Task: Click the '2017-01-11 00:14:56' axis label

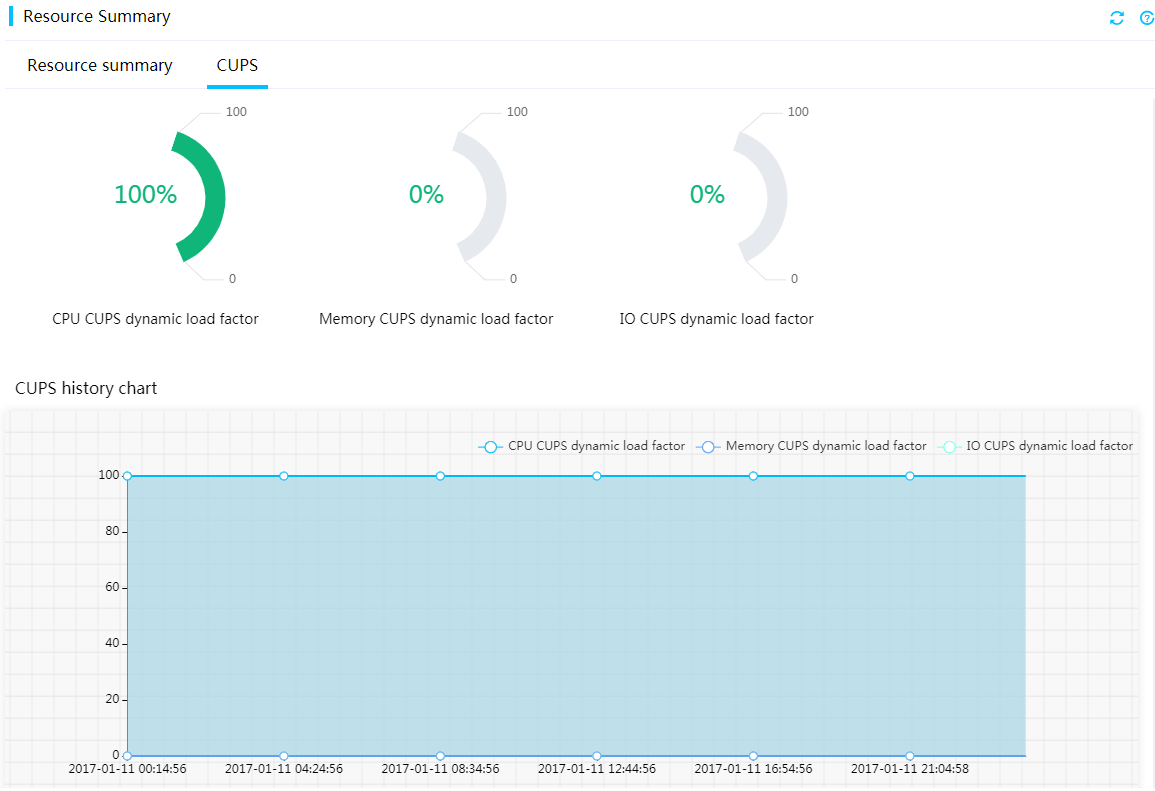Action: [127, 769]
